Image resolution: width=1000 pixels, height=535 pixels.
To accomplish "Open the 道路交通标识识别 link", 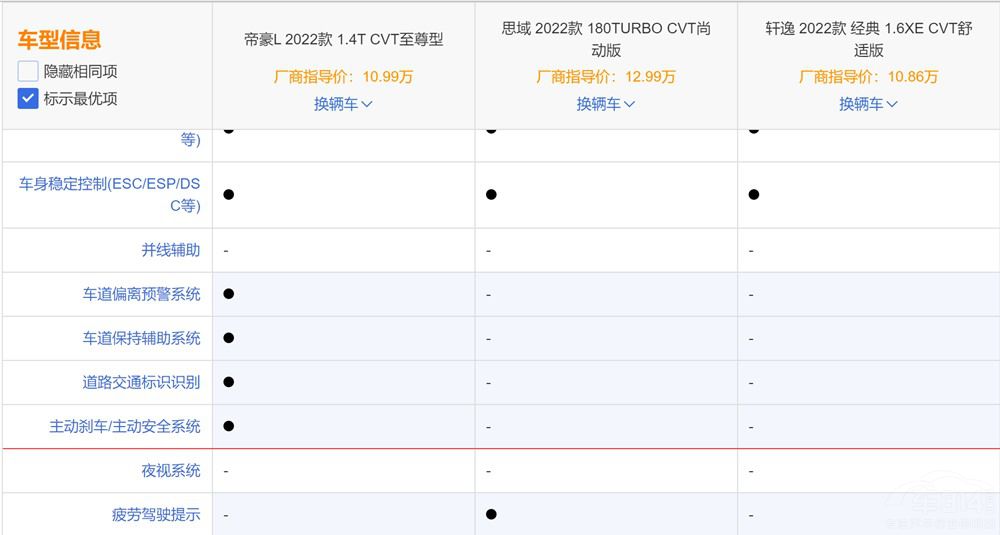I will 142,382.
